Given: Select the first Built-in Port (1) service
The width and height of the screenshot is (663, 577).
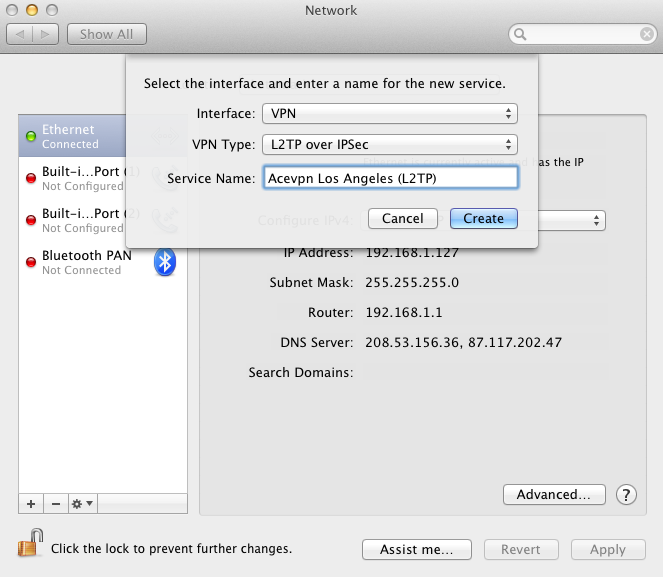Looking at the screenshot, I should point(72,178).
